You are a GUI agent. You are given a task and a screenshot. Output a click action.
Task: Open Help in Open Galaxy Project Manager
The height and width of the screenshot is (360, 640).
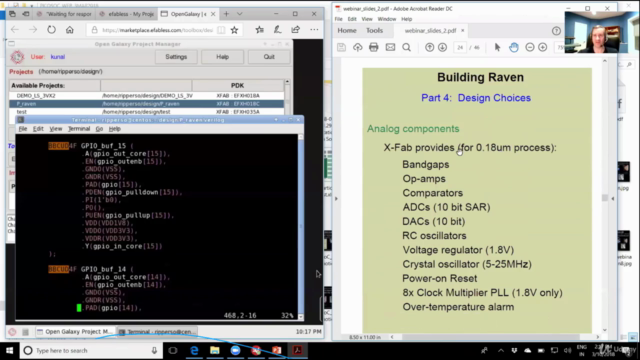point(222,57)
